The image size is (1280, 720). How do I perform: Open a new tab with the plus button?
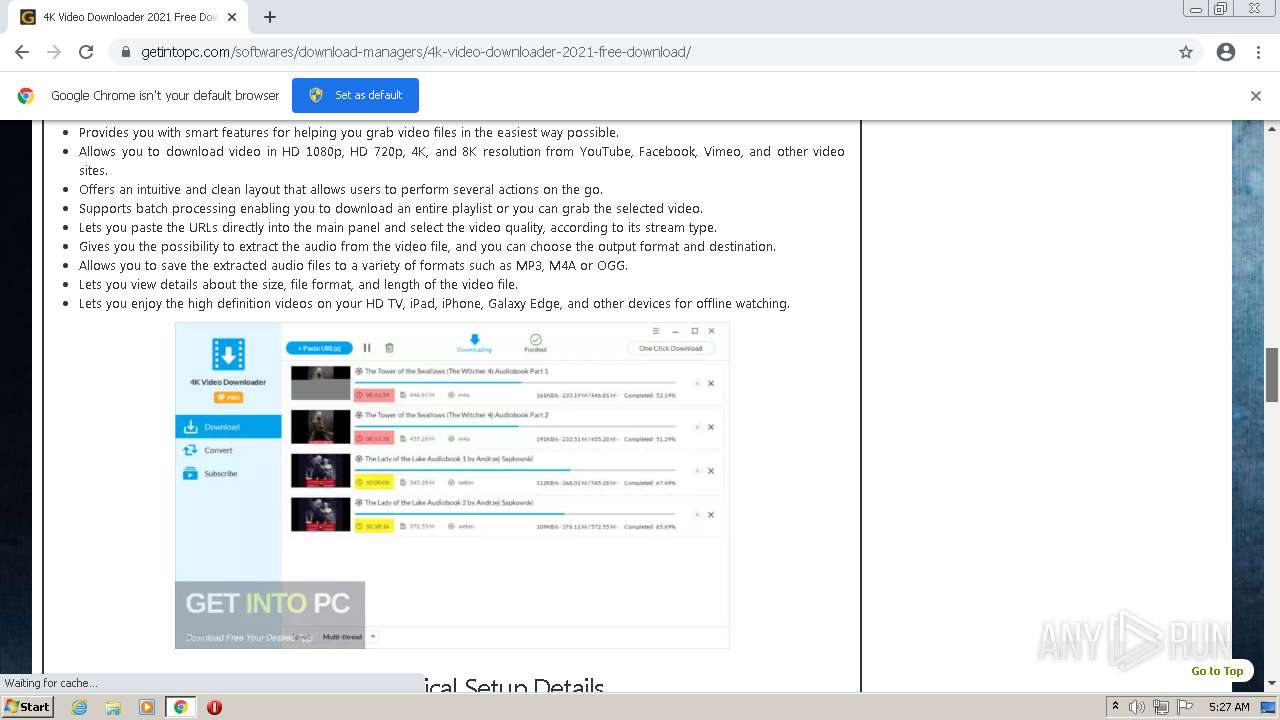click(x=270, y=17)
